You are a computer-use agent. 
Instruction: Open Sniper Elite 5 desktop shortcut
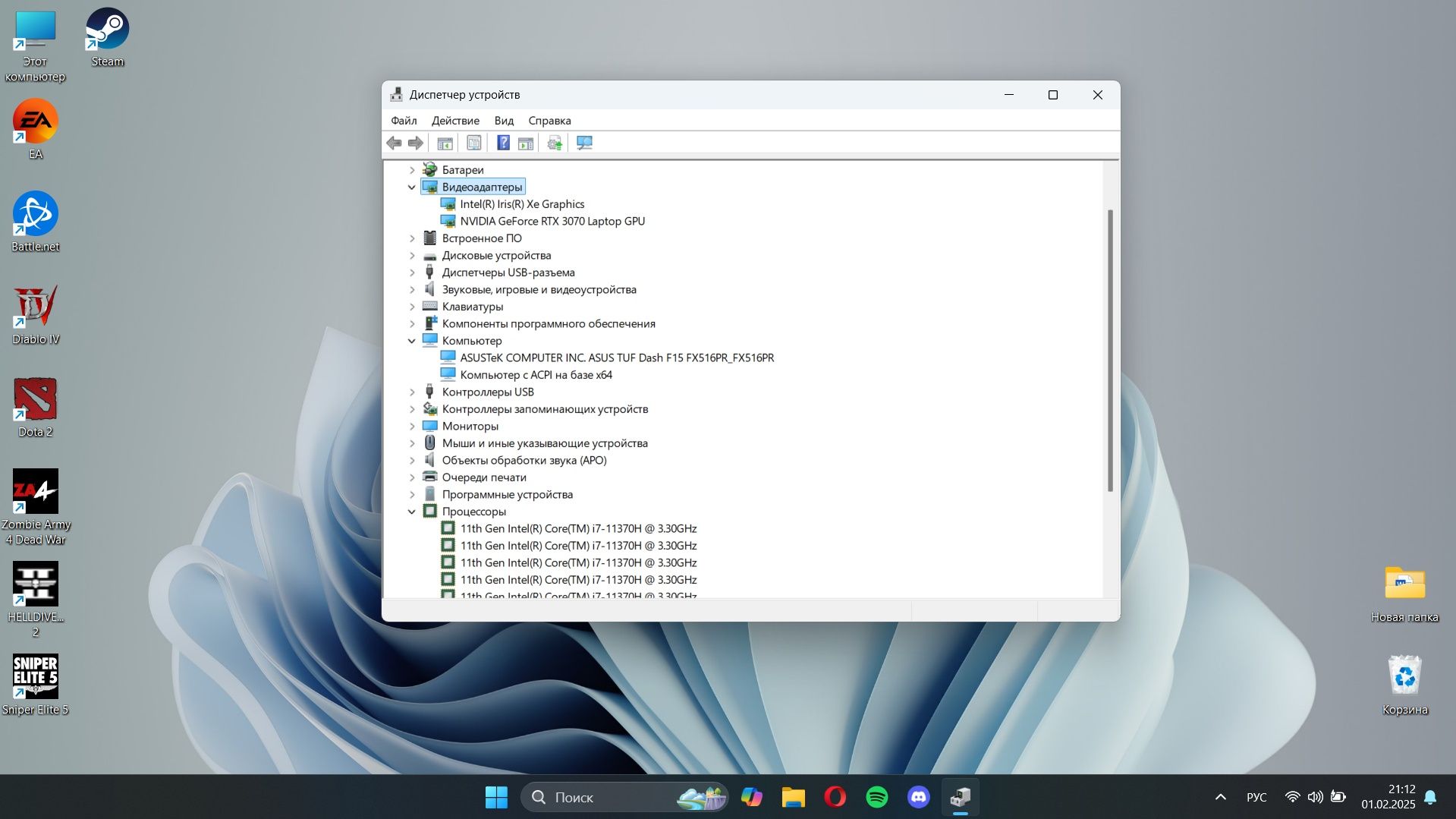pos(35,685)
